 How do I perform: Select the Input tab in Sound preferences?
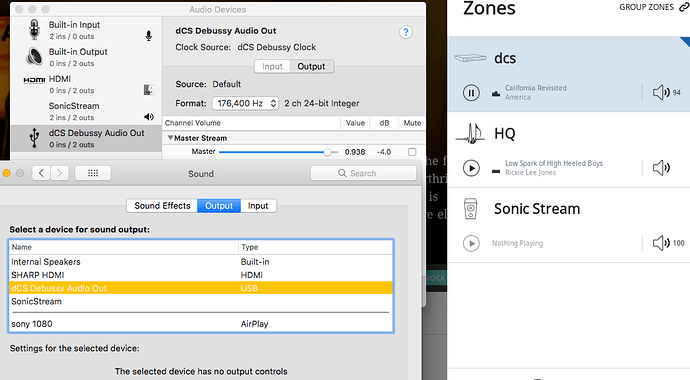point(258,206)
